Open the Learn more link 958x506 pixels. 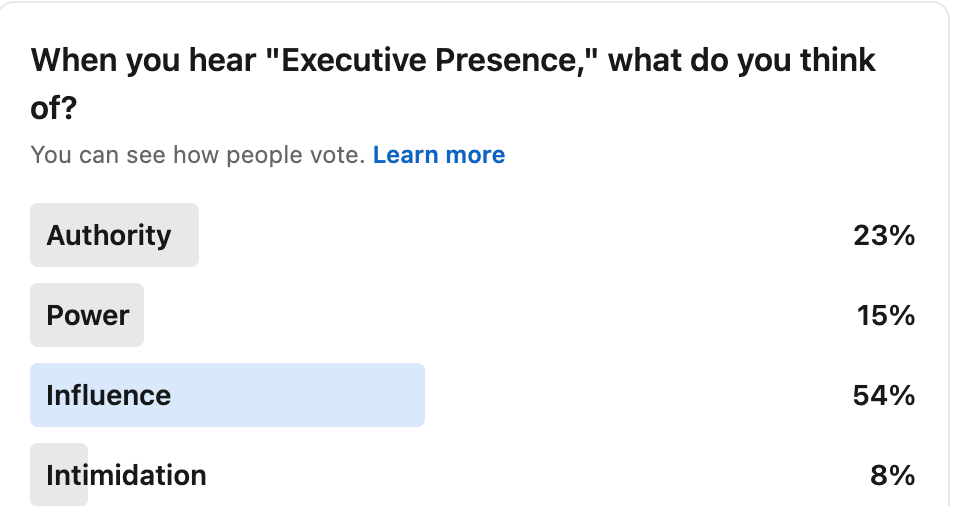pos(438,155)
